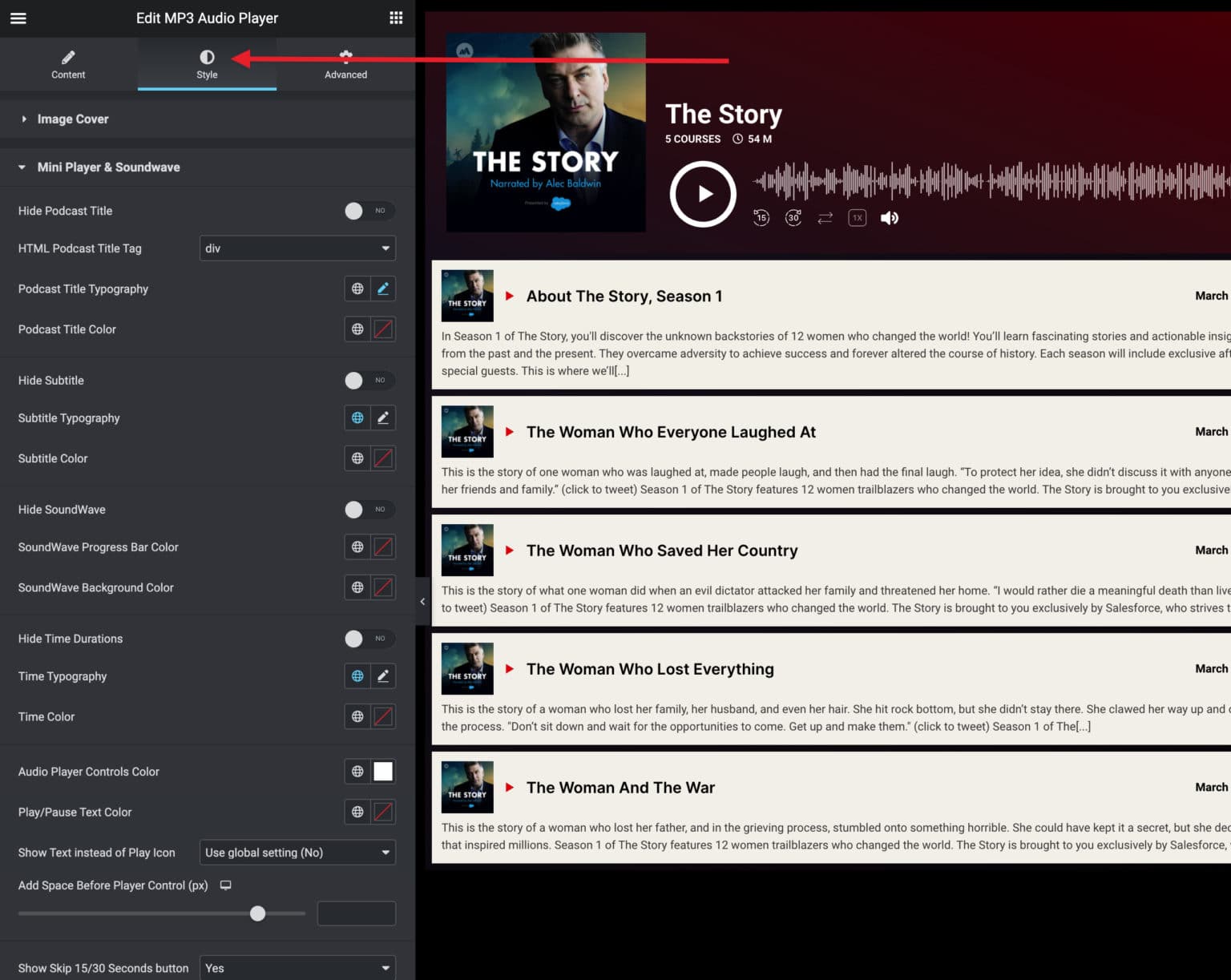The height and width of the screenshot is (980, 1231).
Task: Open the HTML Podcast Title Tag dropdown
Action: [297, 248]
